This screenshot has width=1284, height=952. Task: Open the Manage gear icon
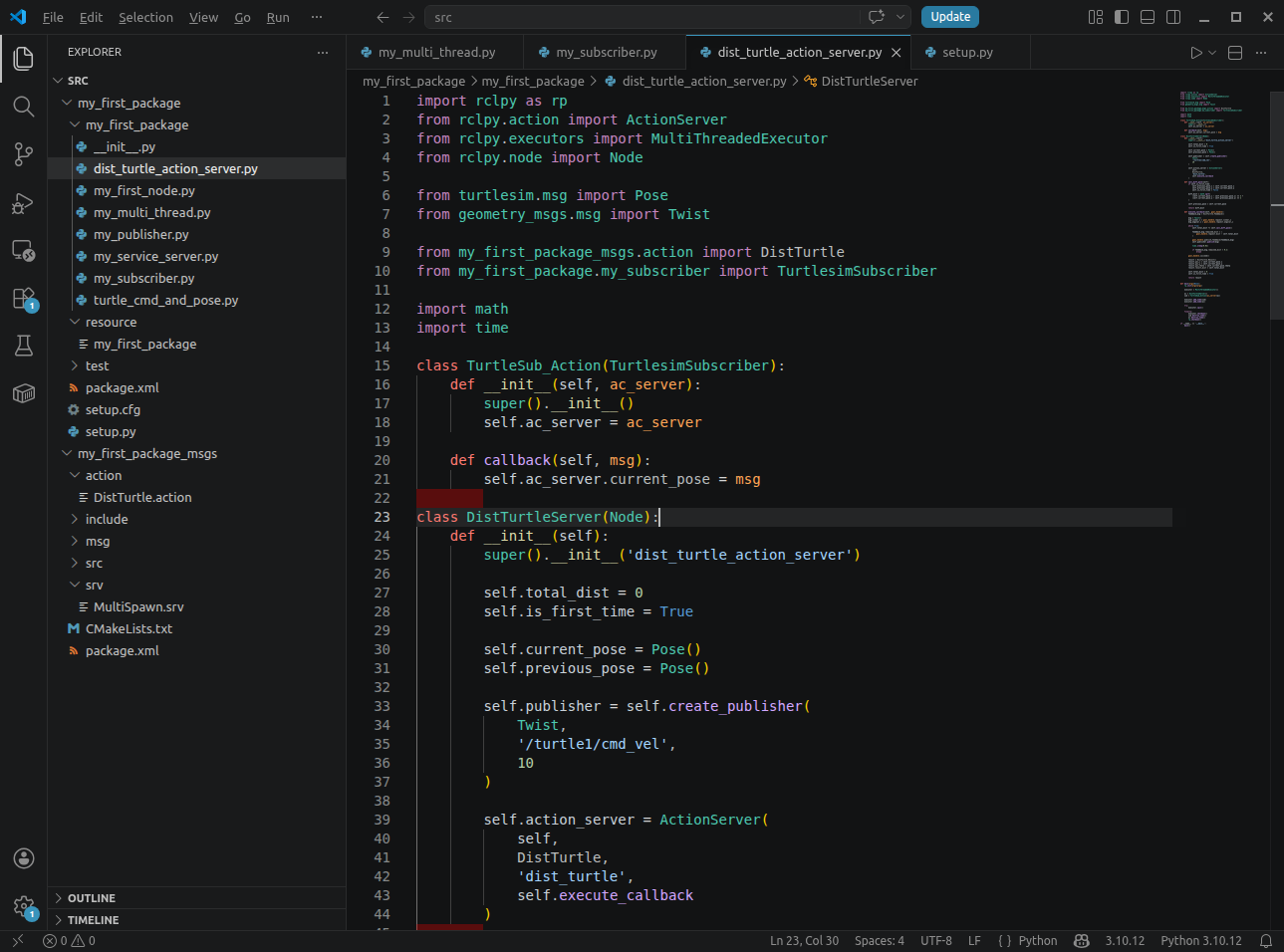click(23, 906)
